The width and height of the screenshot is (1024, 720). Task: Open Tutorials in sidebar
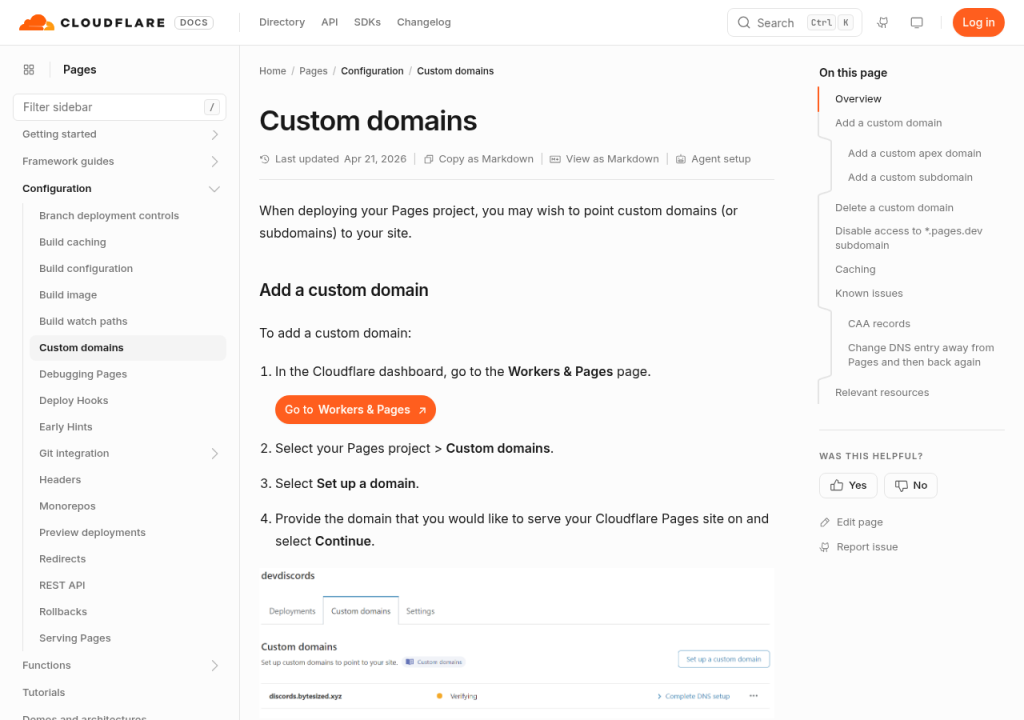point(44,693)
